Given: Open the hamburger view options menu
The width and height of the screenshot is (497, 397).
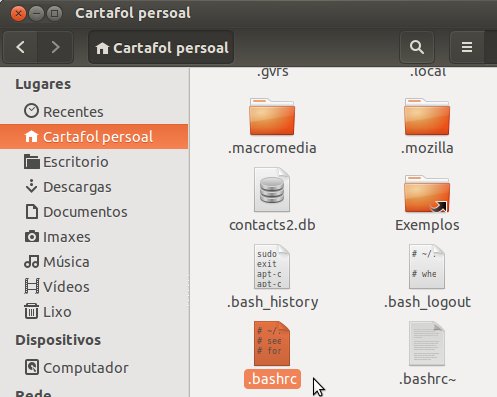Looking at the screenshot, I should [467, 47].
